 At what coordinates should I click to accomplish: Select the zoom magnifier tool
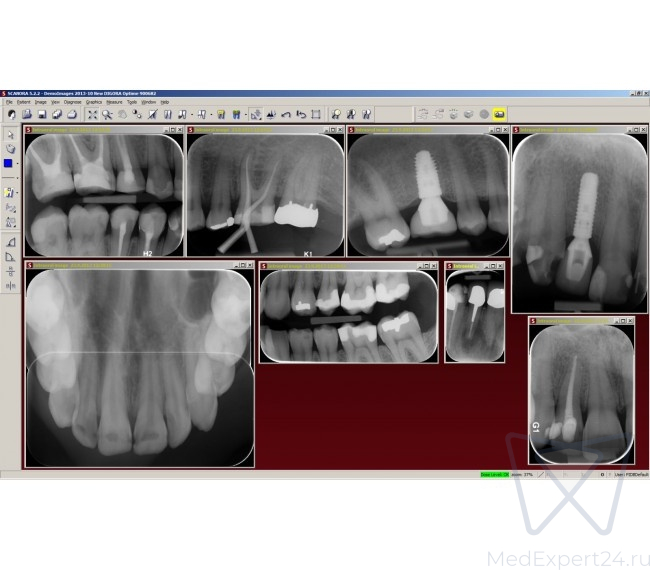108,114
